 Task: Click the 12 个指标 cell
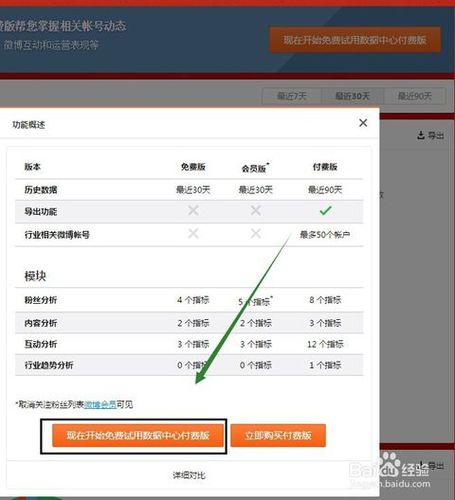(x=325, y=344)
